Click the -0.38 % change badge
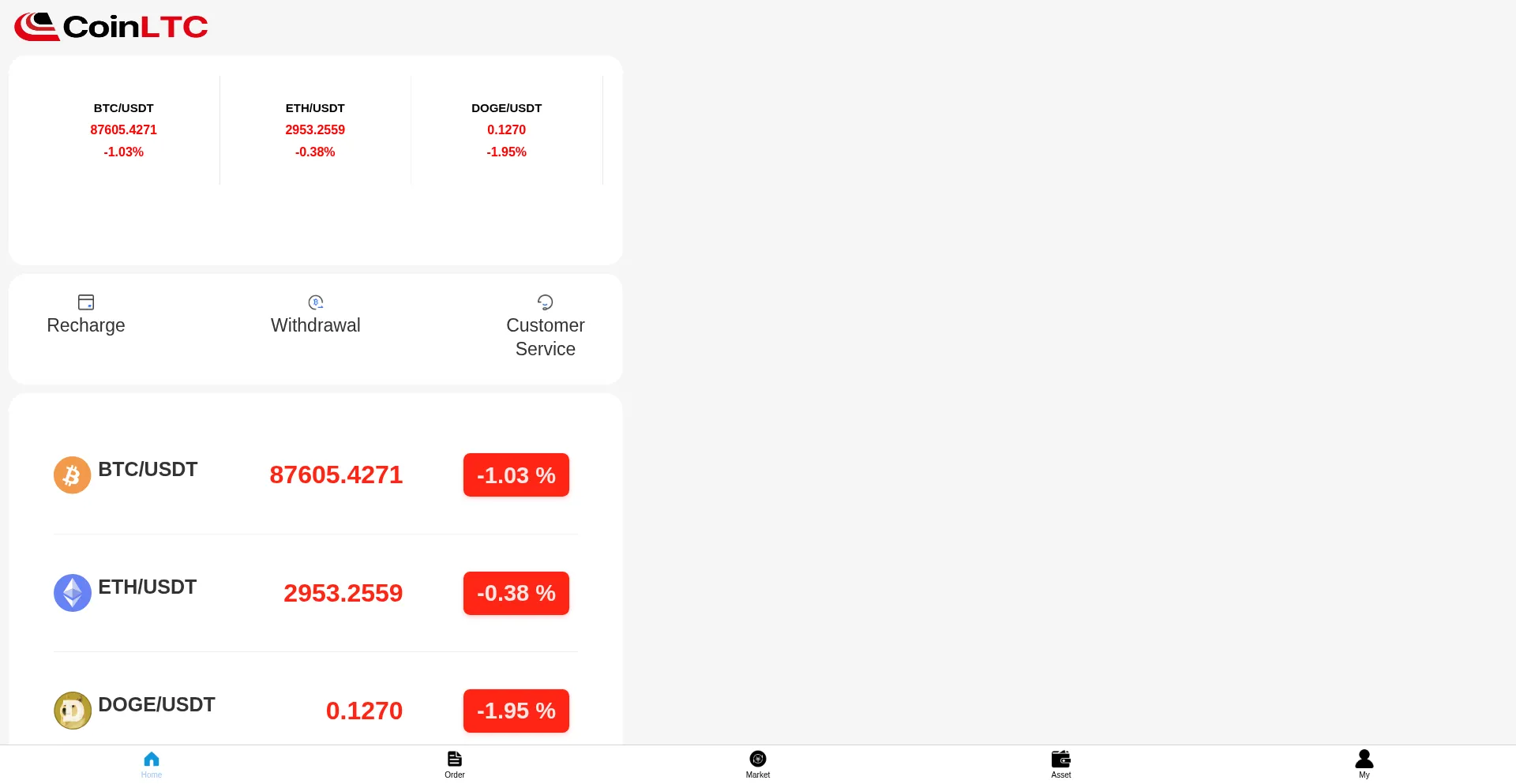The image size is (1516, 784). click(516, 593)
